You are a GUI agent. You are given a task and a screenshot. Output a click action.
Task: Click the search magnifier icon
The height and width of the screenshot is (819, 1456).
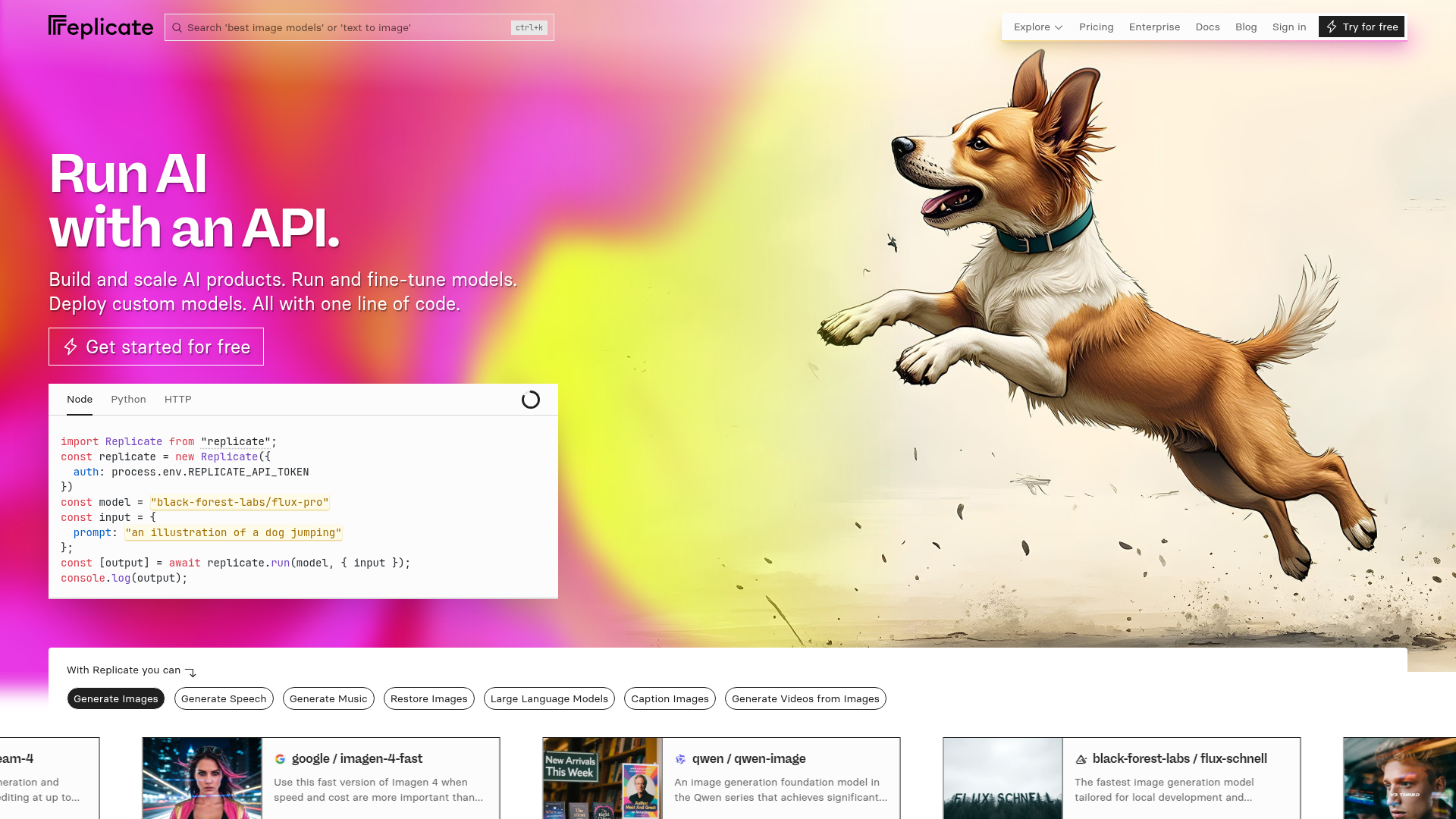click(177, 28)
